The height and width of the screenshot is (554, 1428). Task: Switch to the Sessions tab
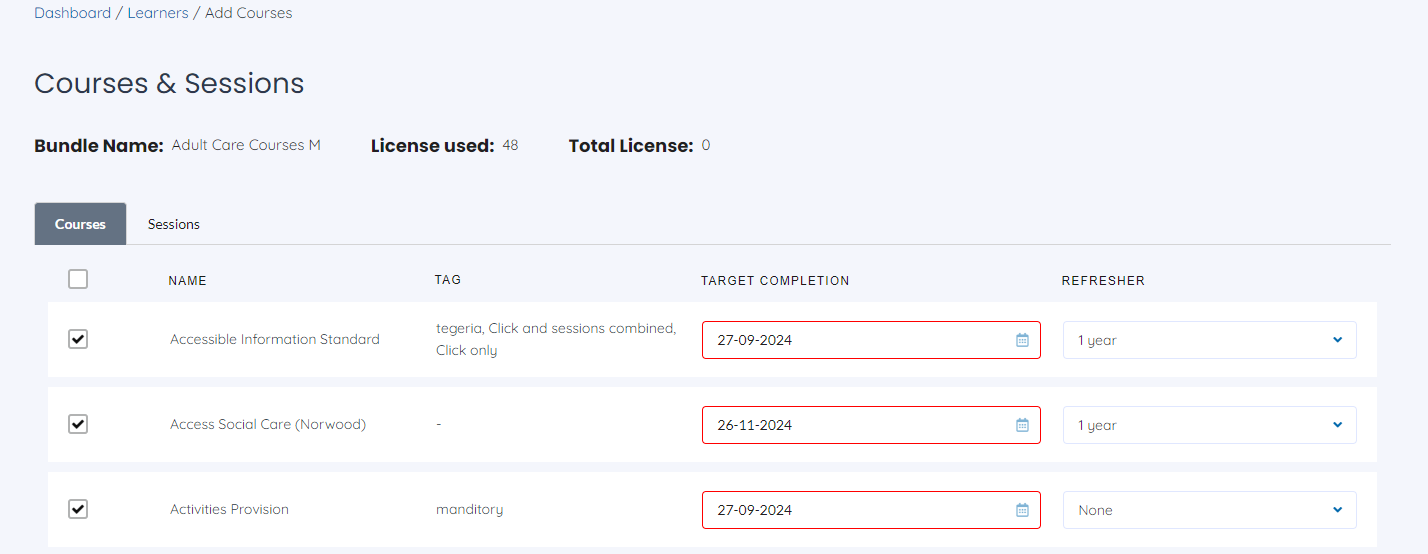click(174, 224)
